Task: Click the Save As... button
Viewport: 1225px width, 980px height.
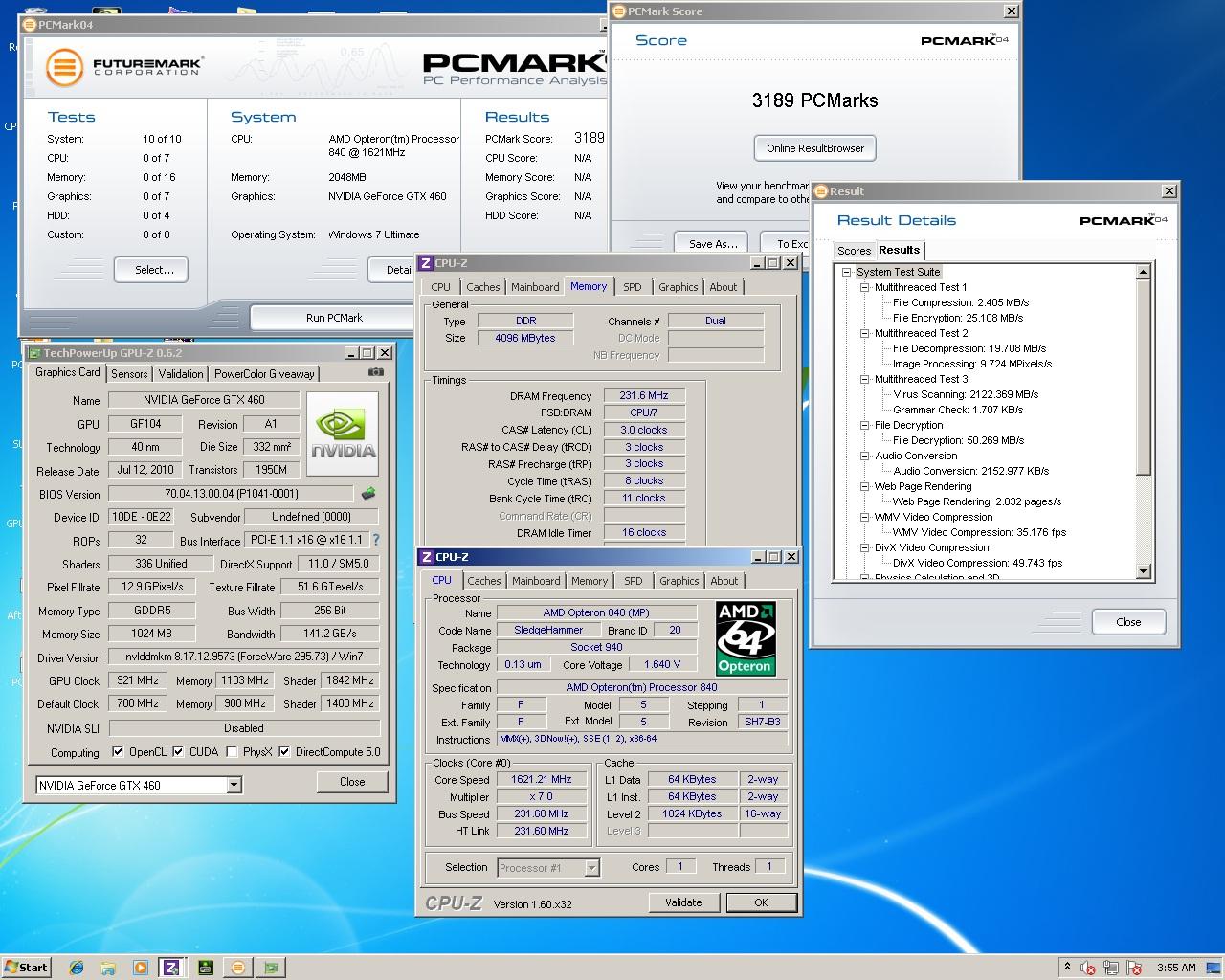Action: (x=713, y=244)
